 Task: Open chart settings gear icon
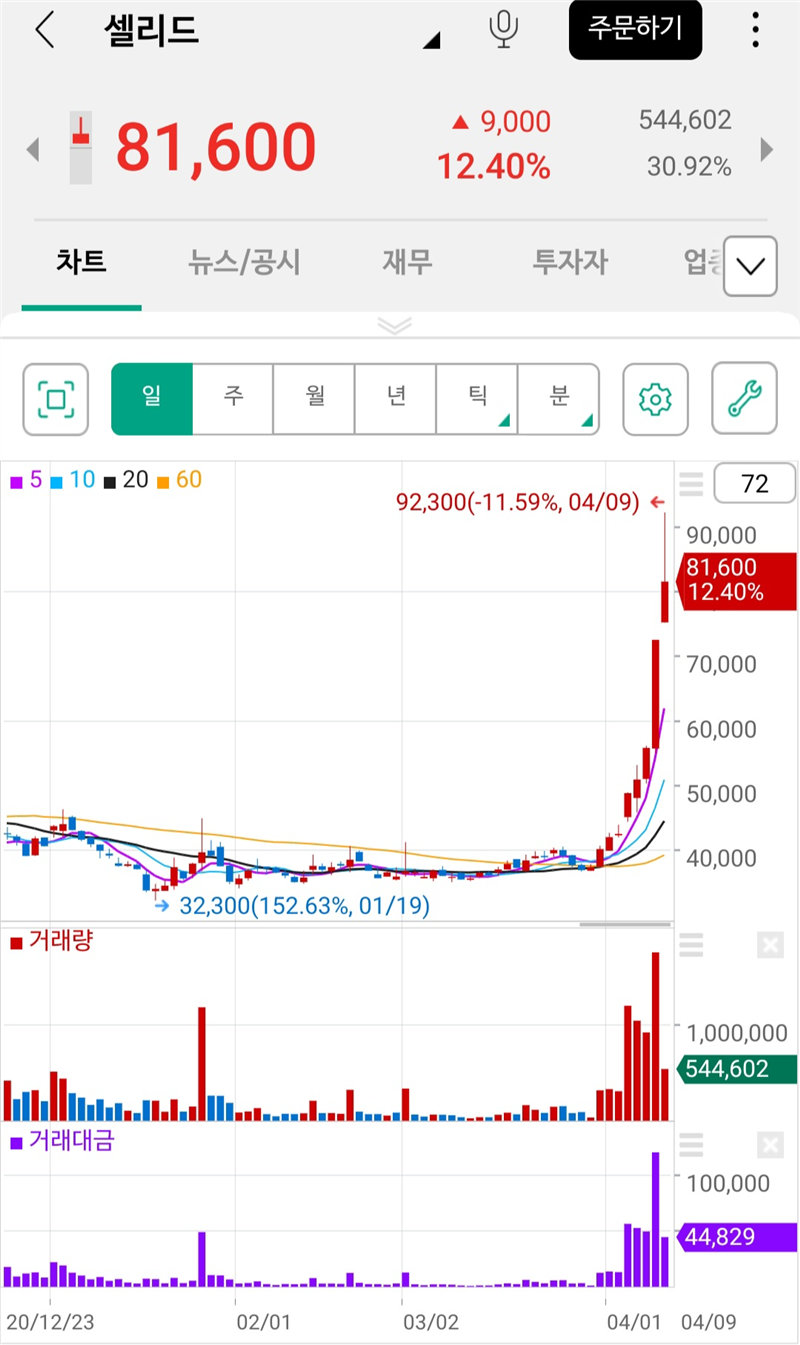click(655, 399)
